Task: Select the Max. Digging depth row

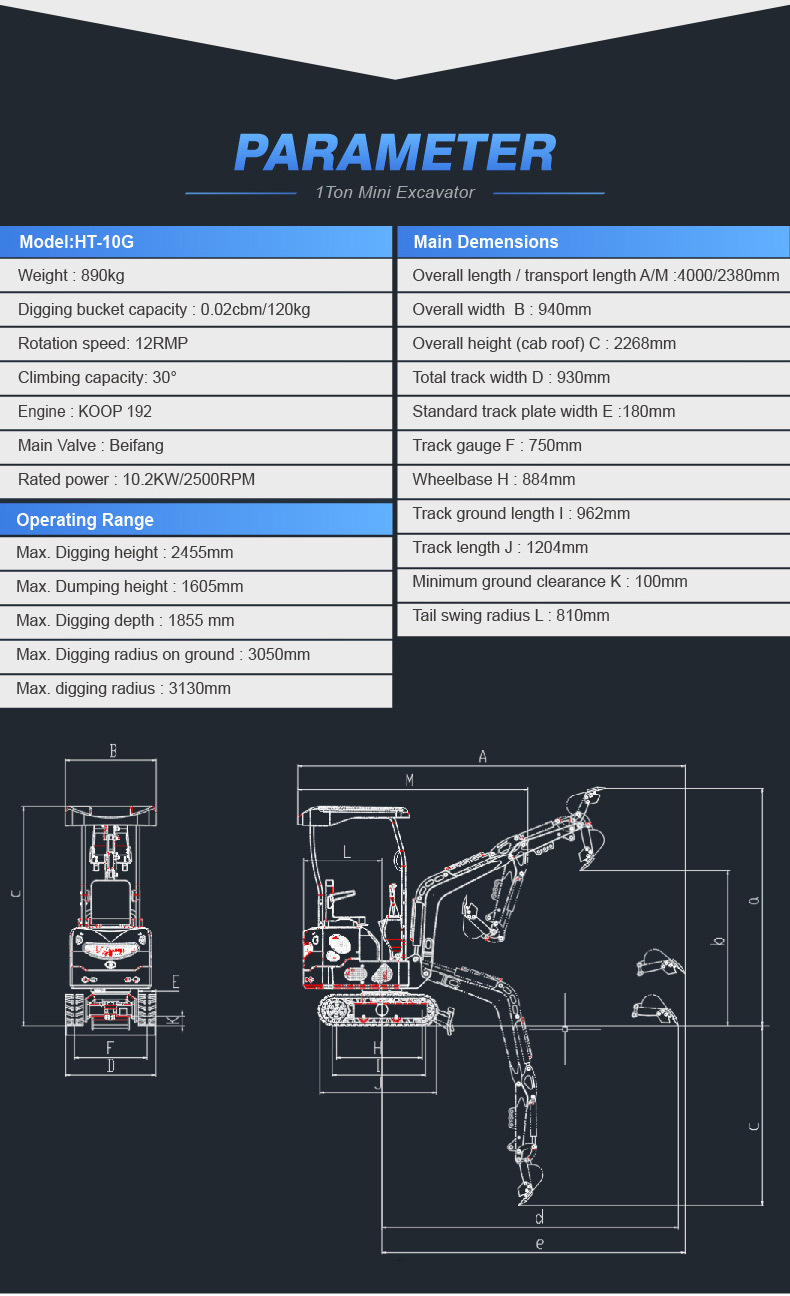Action: click(196, 621)
